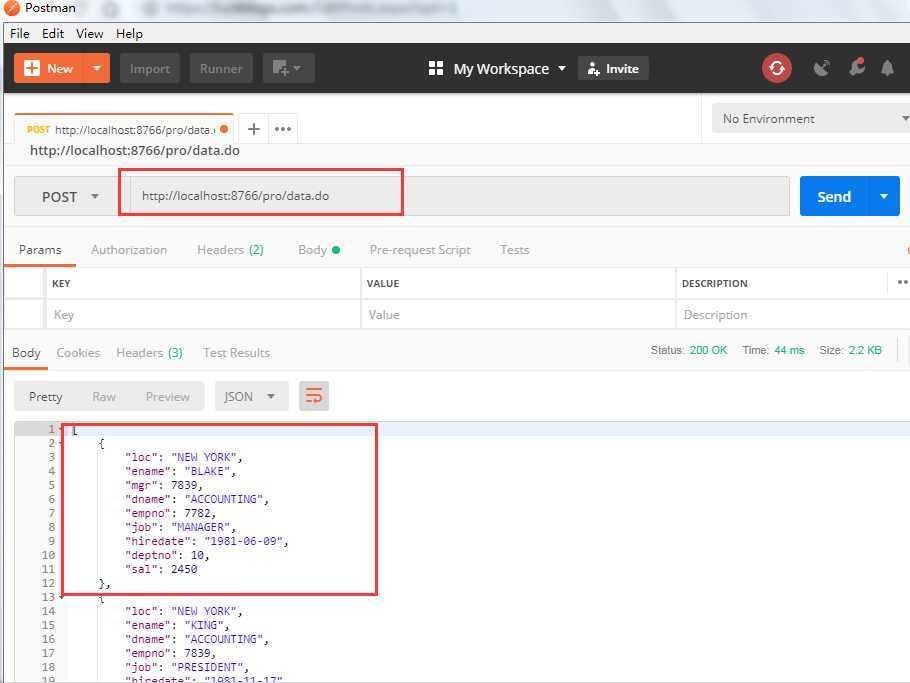Click the new window icon button

pos(288,68)
